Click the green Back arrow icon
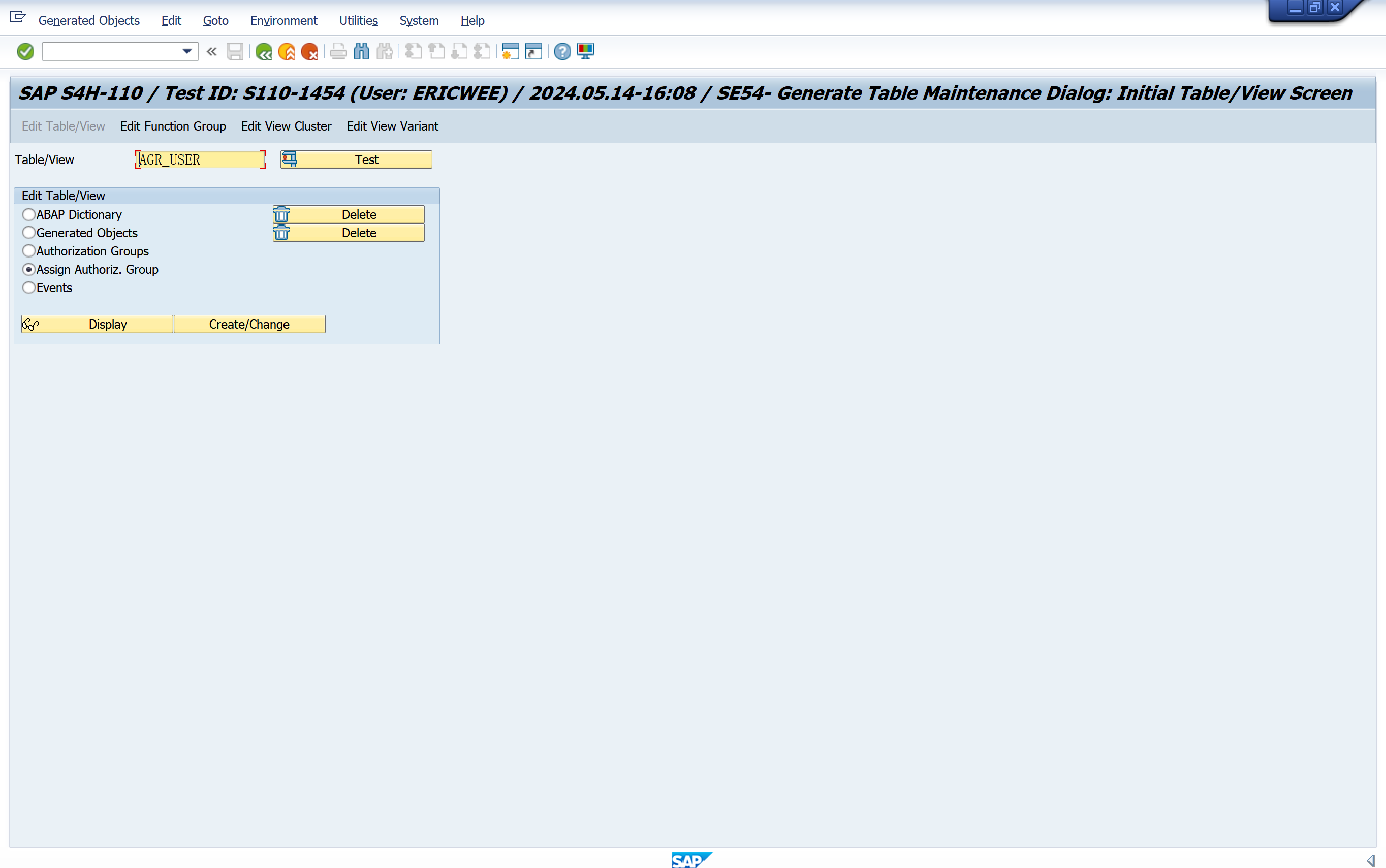The image size is (1386, 868). pyautogui.click(x=264, y=52)
